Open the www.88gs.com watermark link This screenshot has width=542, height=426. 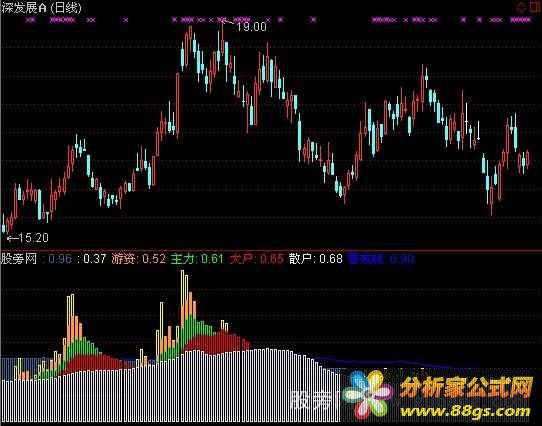[x=465, y=411]
